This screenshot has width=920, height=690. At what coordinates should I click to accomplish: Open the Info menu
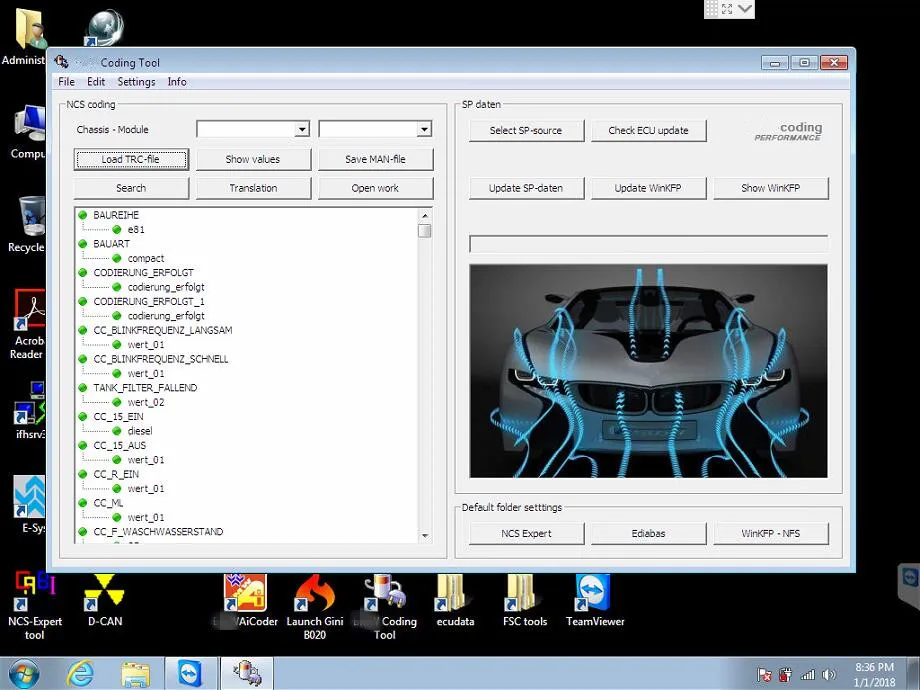point(177,82)
